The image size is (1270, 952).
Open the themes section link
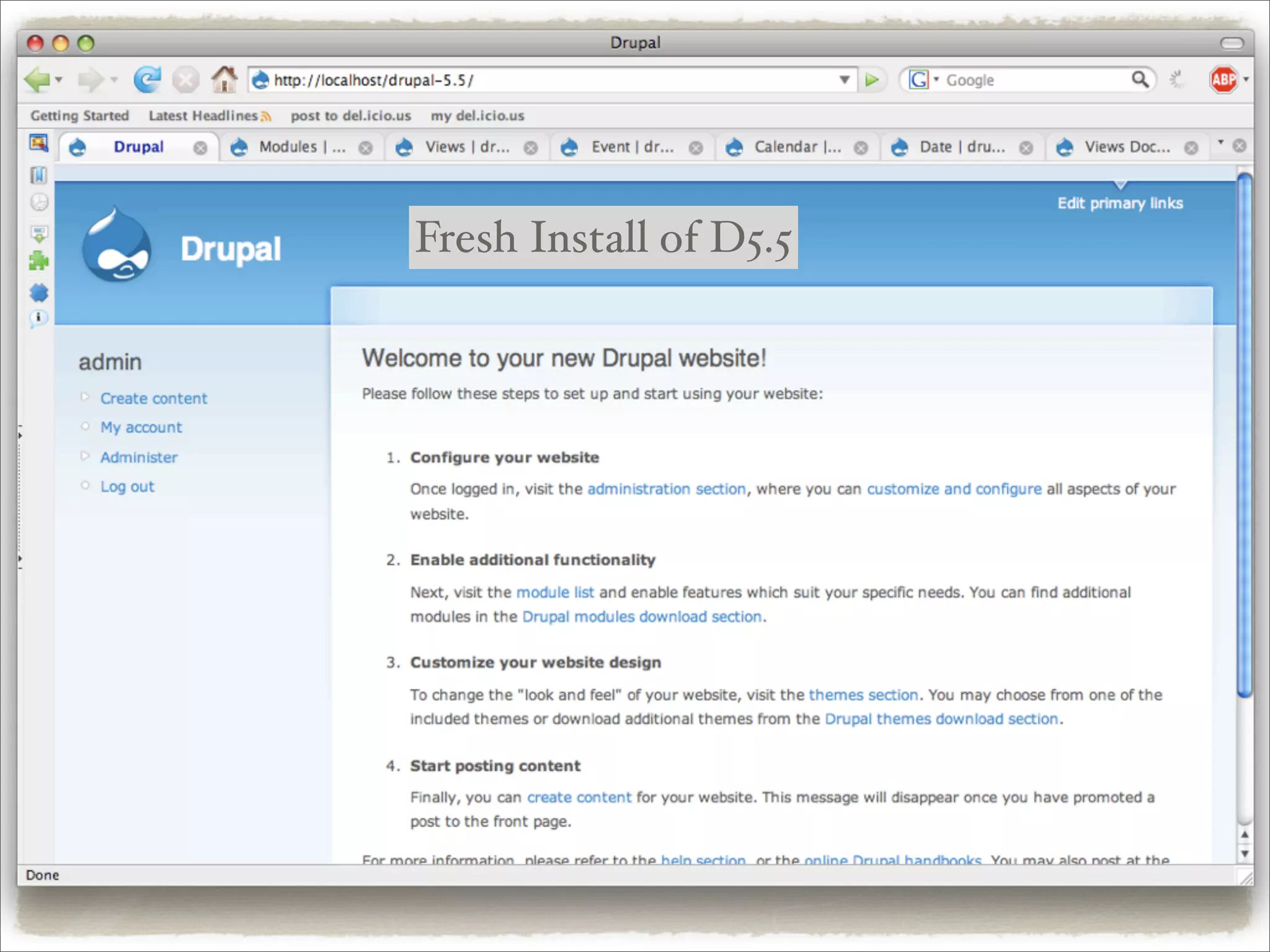(863, 695)
